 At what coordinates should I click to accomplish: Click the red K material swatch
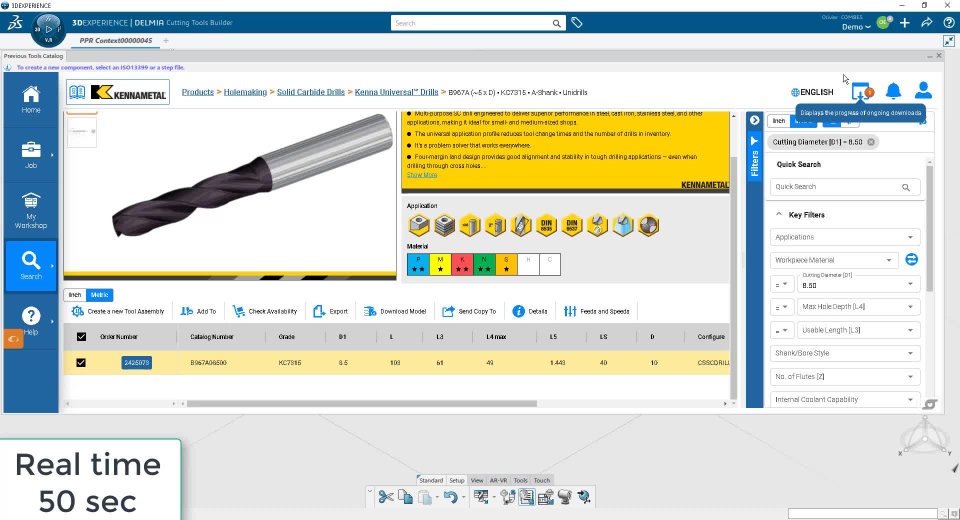click(x=462, y=265)
